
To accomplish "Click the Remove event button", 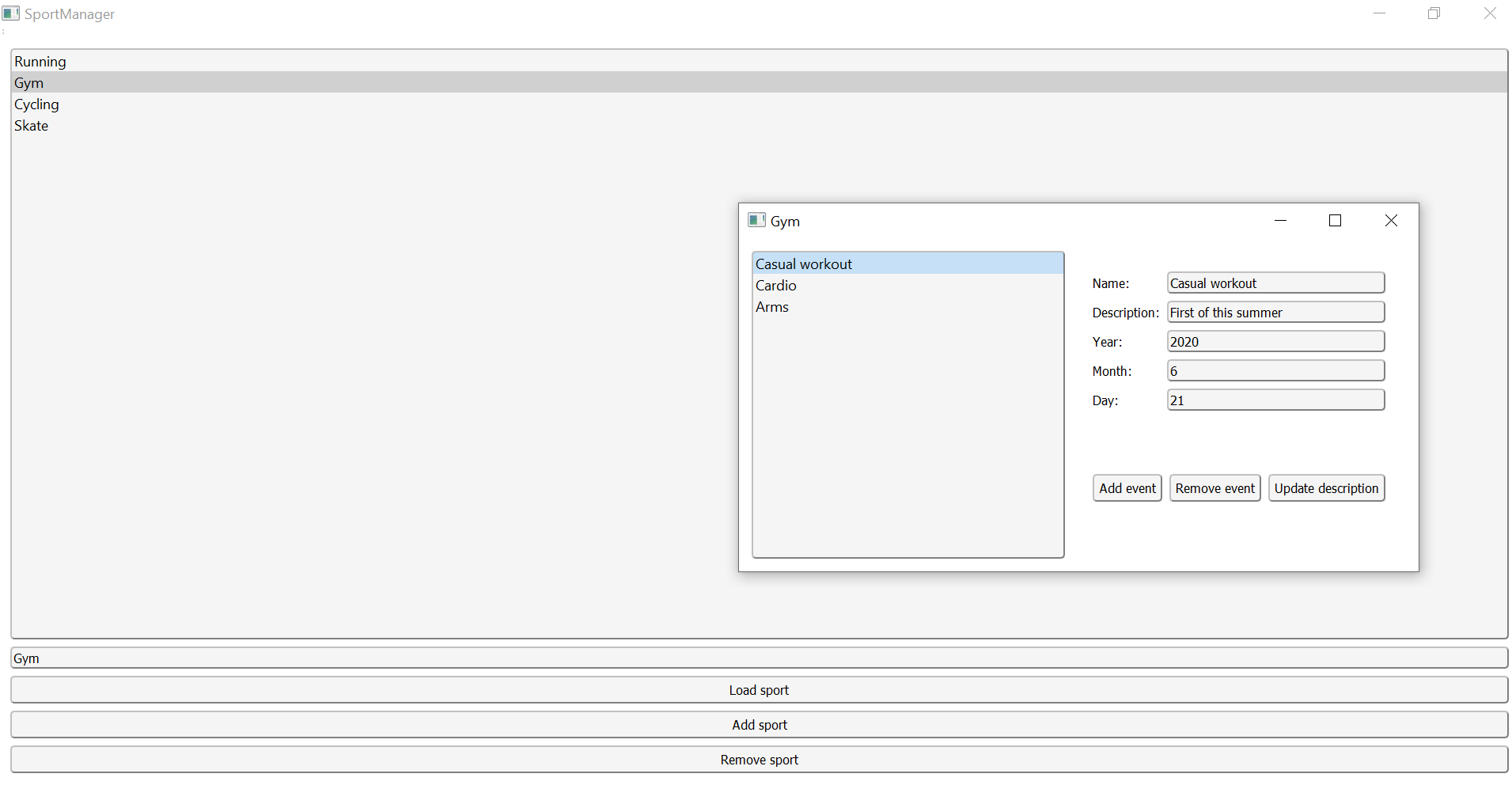I will click(x=1215, y=487).
